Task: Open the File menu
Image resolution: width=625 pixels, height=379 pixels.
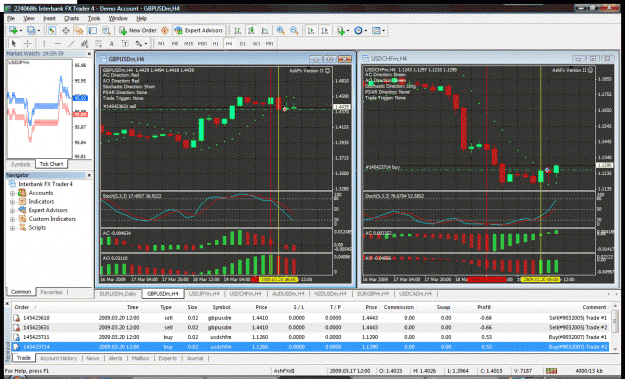Action: pos(11,18)
